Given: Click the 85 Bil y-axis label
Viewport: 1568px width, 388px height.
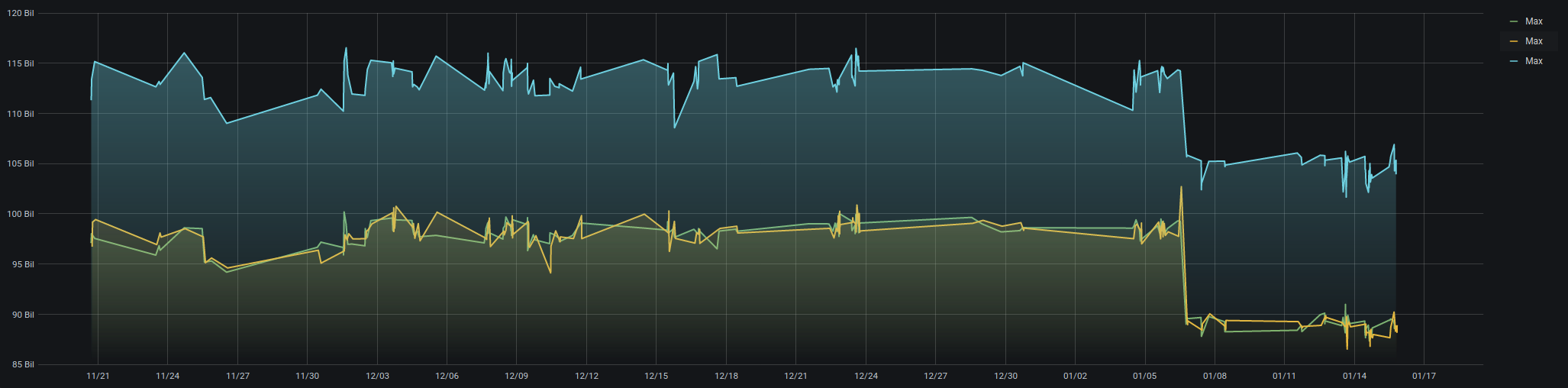Looking at the screenshot, I should point(23,364).
